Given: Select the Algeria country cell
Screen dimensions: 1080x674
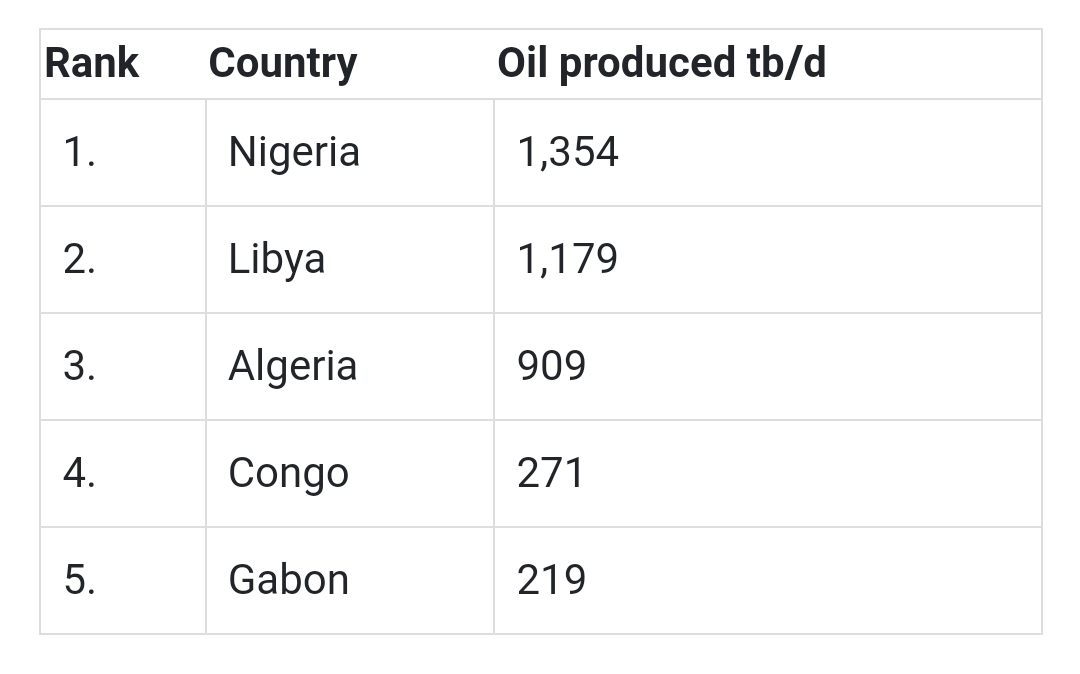Looking at the screenshot, I should (x=292, y=366).
